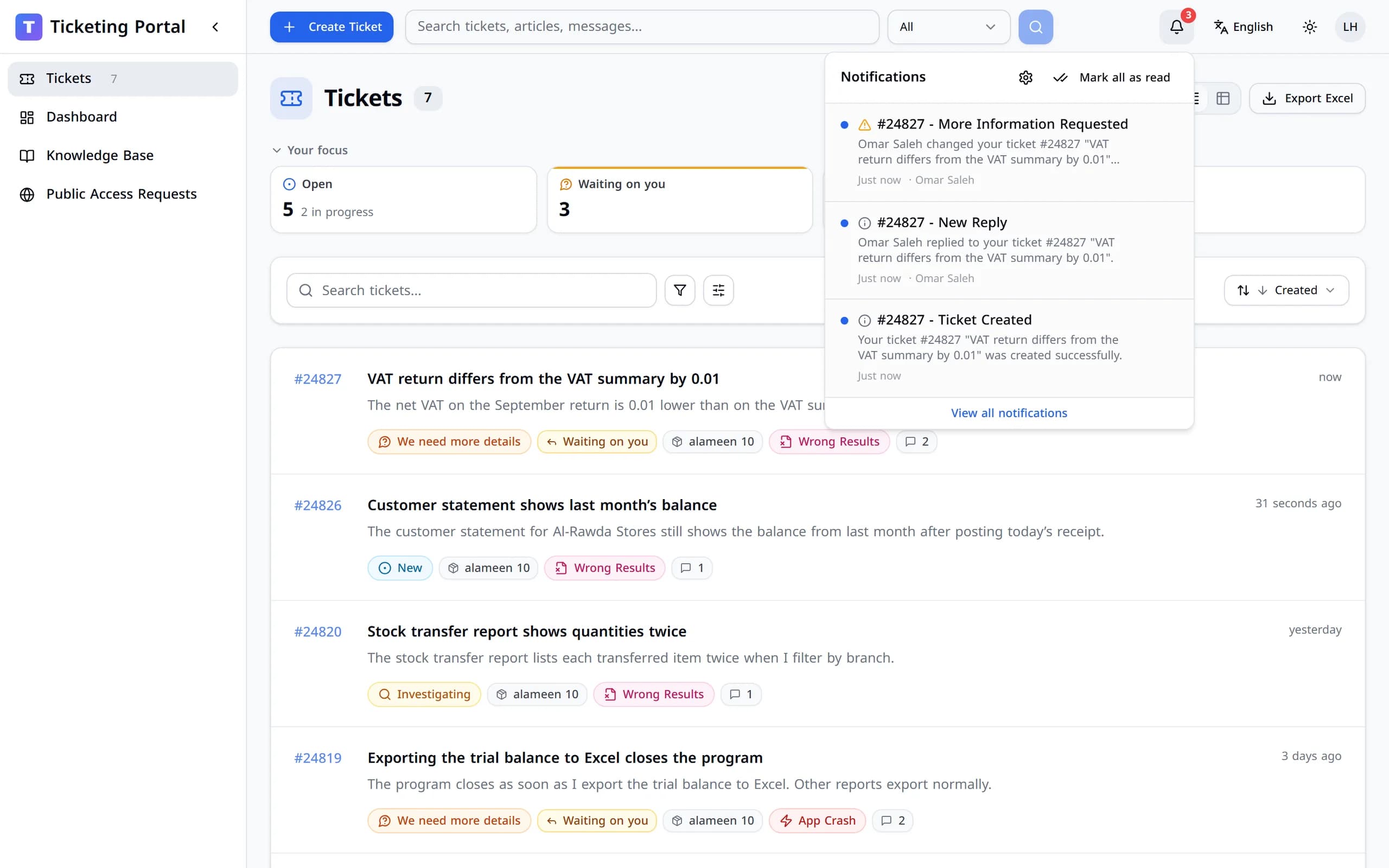This screenshot has height=868, width=1389.
Task: Toggle sort direction arrows icon
Action: pos(1243,290)
